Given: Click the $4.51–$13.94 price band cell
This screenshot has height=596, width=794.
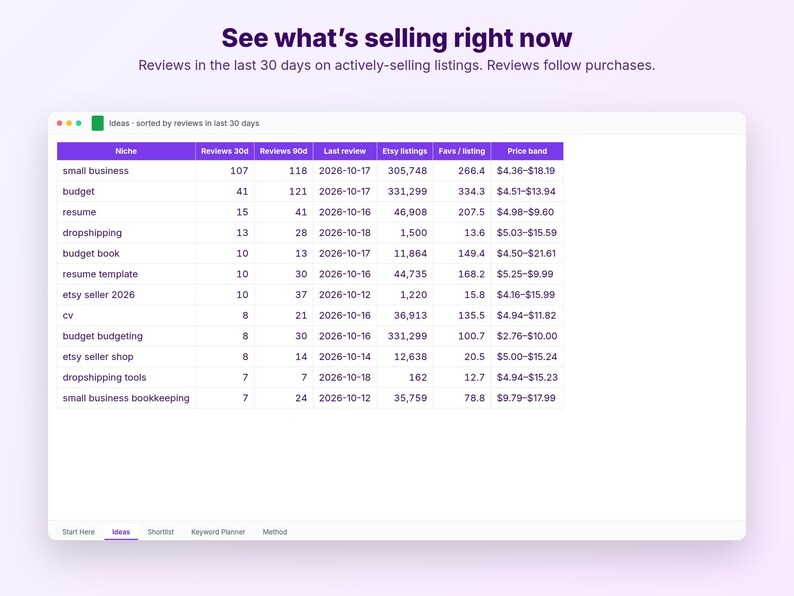Looking at the screenshot, I should pyautogui.click(x=527, y=191).
